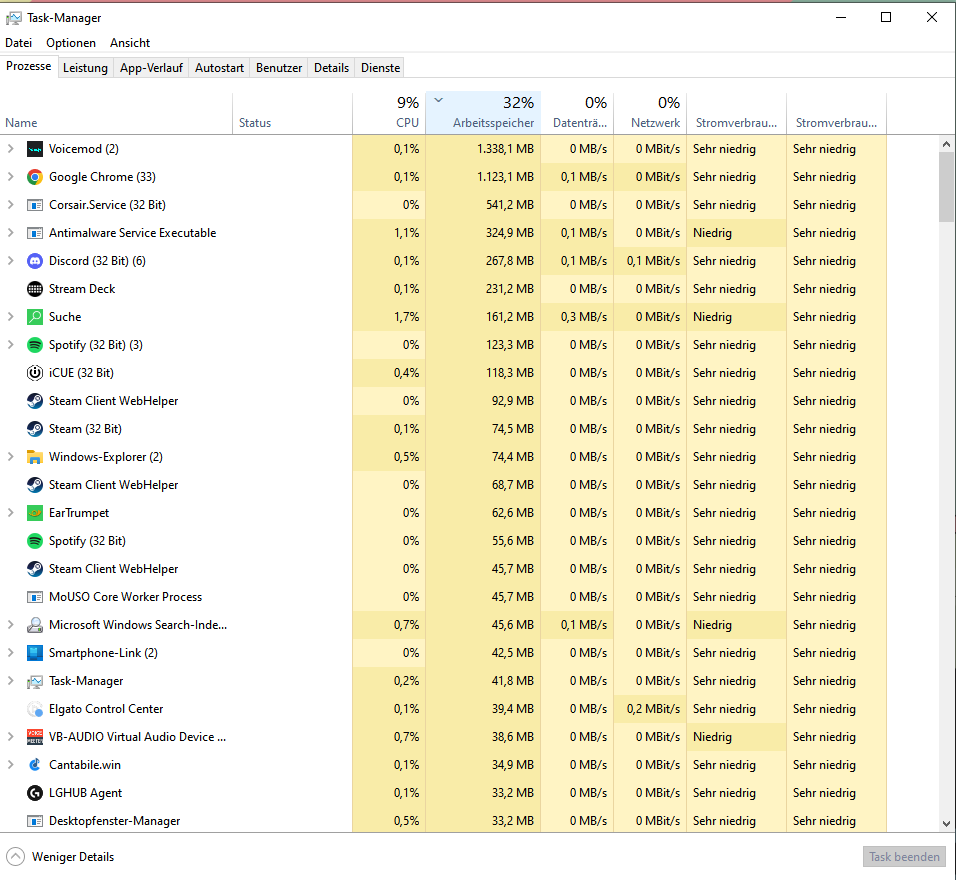
Task: Open the Ansicht menu
Action: point(130,43)
